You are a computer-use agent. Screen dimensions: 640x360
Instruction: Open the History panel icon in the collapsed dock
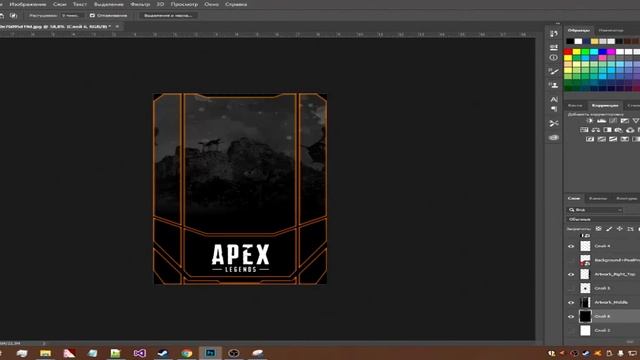tap(554, 34)
